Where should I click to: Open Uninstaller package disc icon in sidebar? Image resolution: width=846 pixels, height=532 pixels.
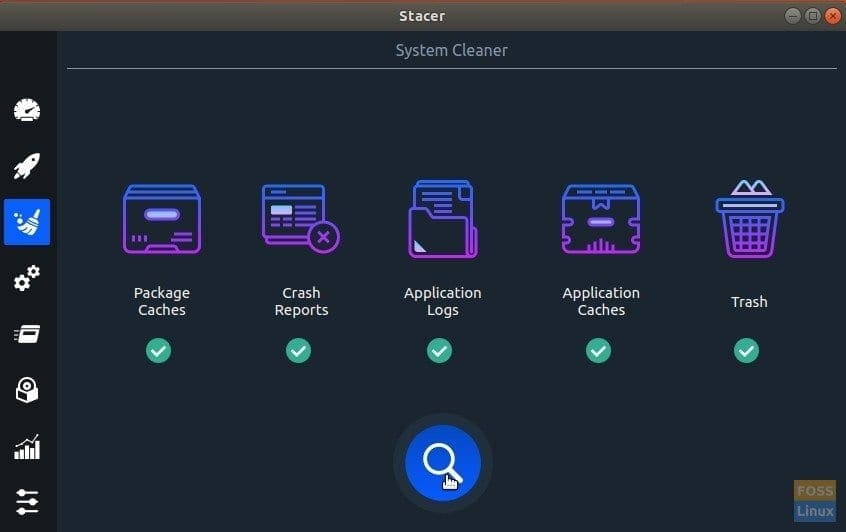tap(27, 390)
